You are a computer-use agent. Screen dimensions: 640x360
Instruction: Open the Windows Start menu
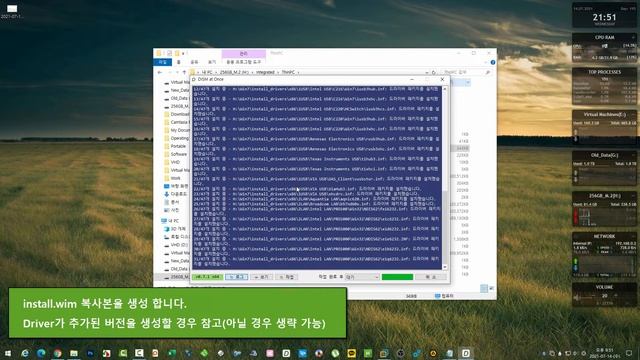tap(7, 353)
